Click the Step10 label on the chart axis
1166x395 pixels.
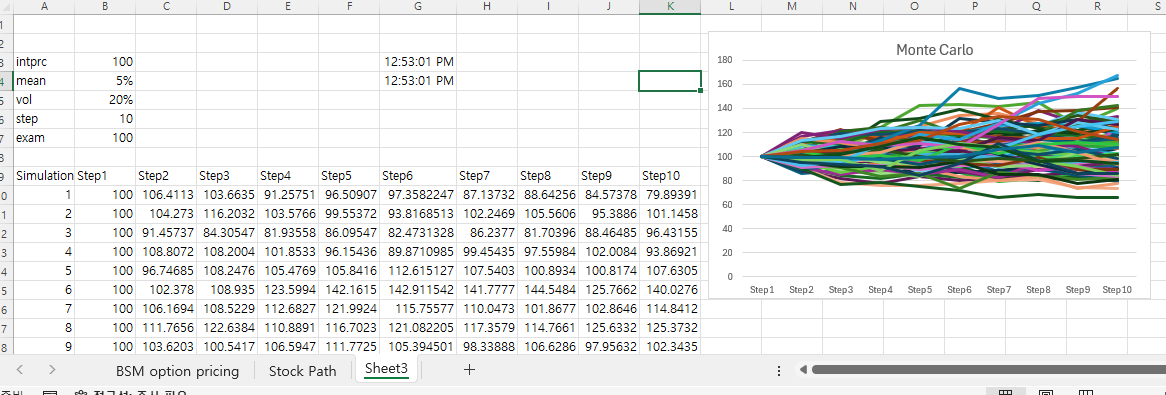1117,289
